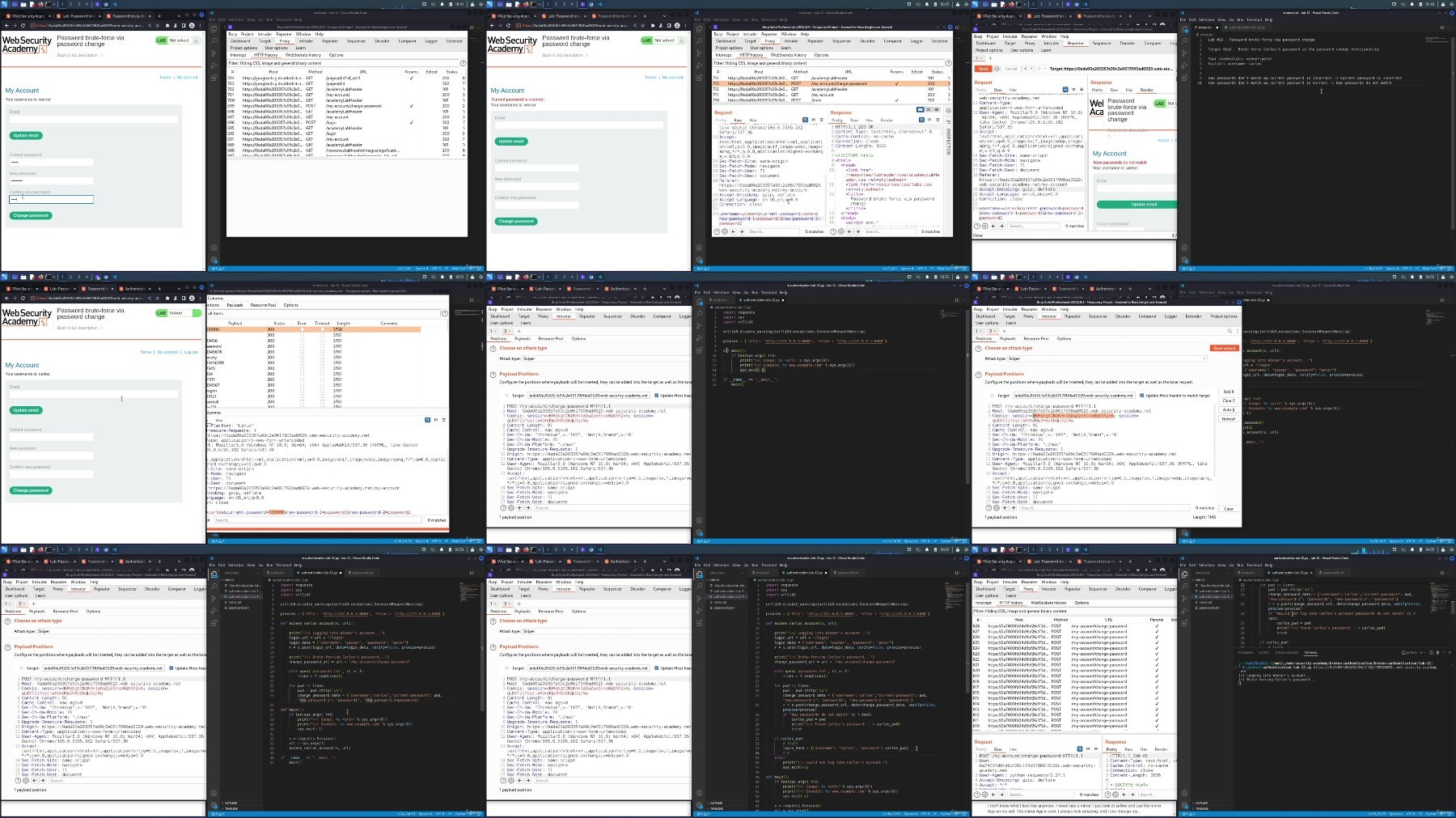Viewport: 1456px width, 818px height.
Task: Click My account link in top-left frame
Action: tap(187, 78)
